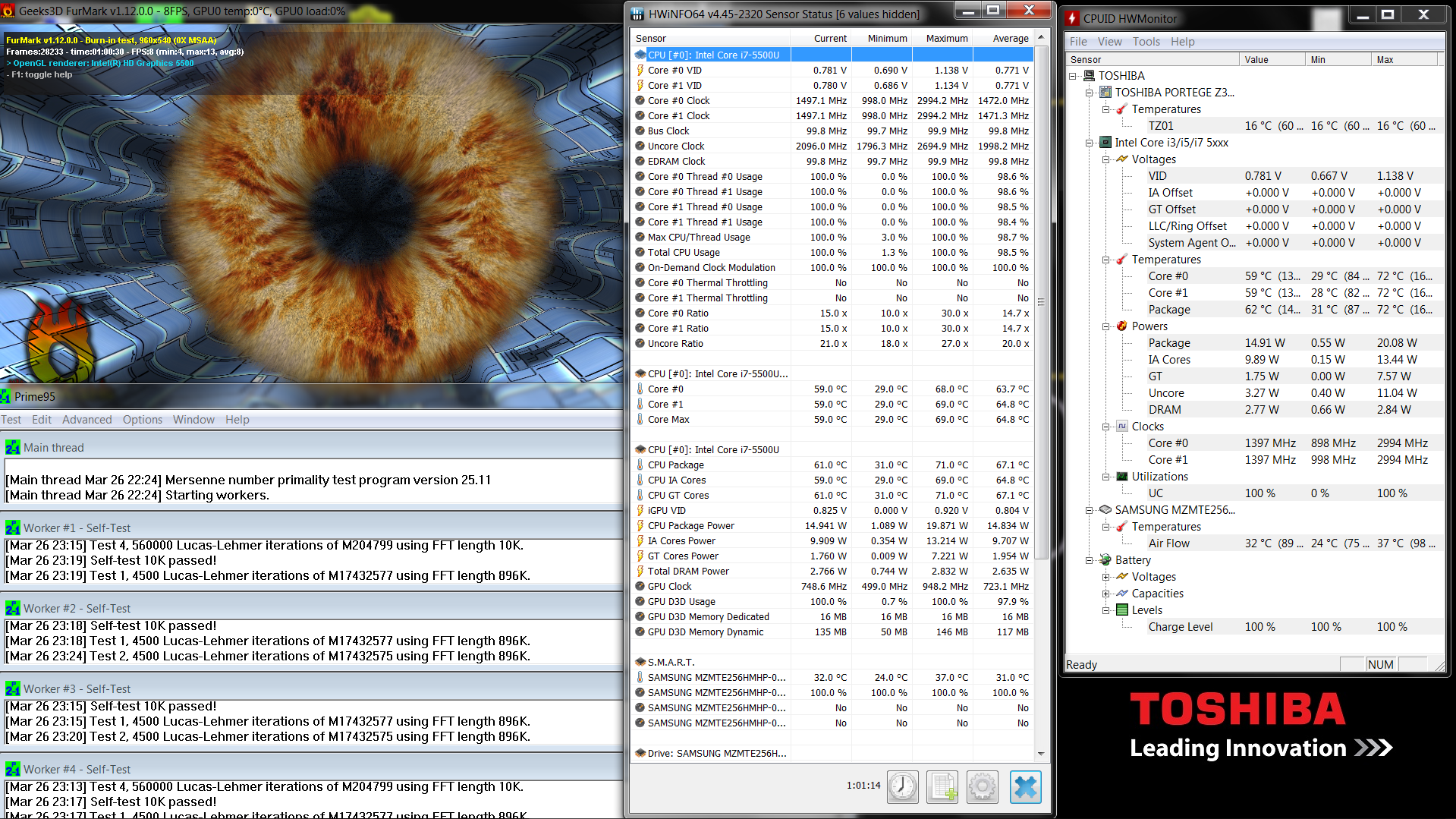Image resolution: width=1456 pixels, height=819 pixels.
Task: Select the Total CPU Usage row
Action: [832, 252]
